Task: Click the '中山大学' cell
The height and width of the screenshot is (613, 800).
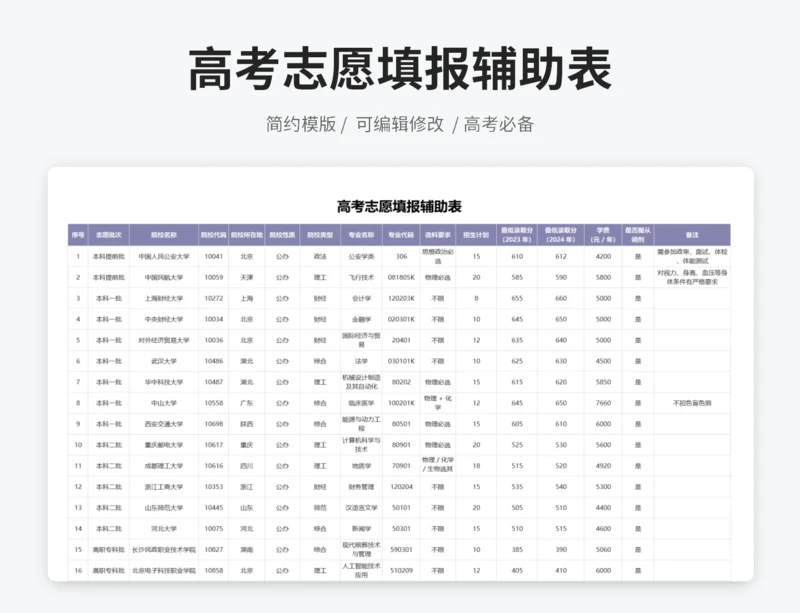Action: (164, 403)
